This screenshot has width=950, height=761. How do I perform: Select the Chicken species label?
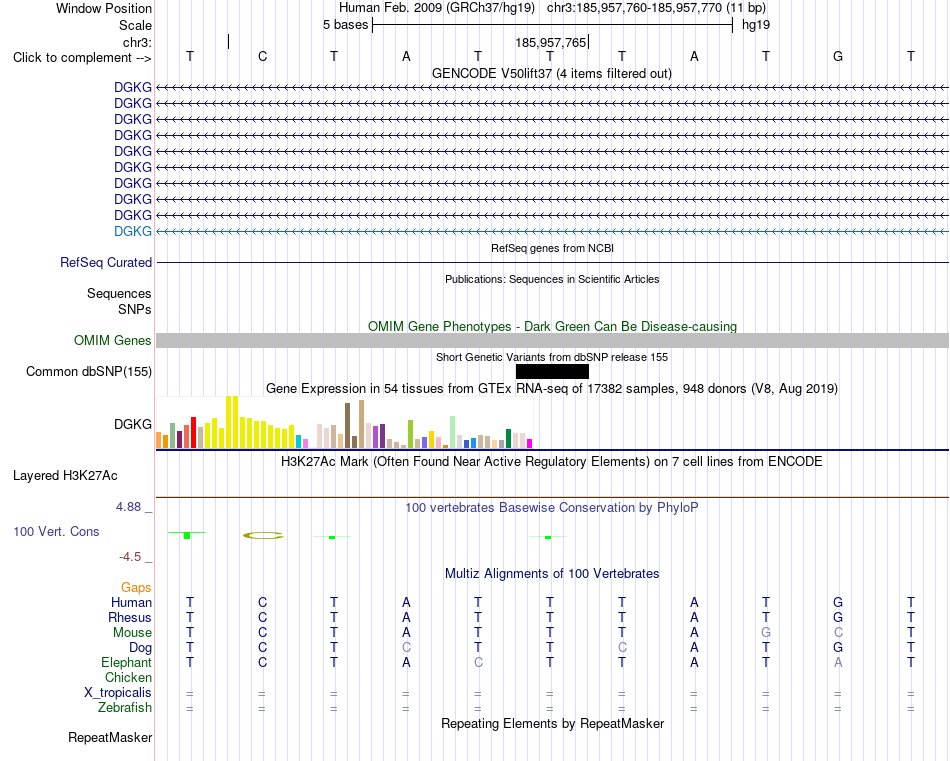(128, 677)
